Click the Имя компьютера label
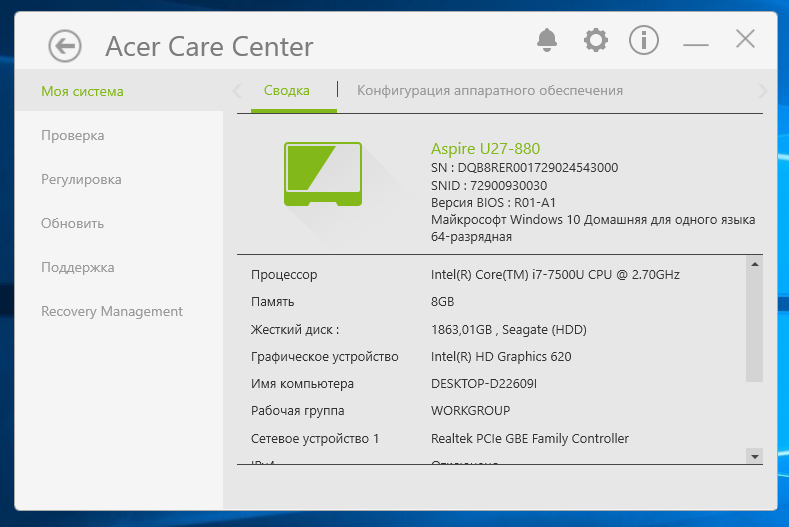 point(302,384)
